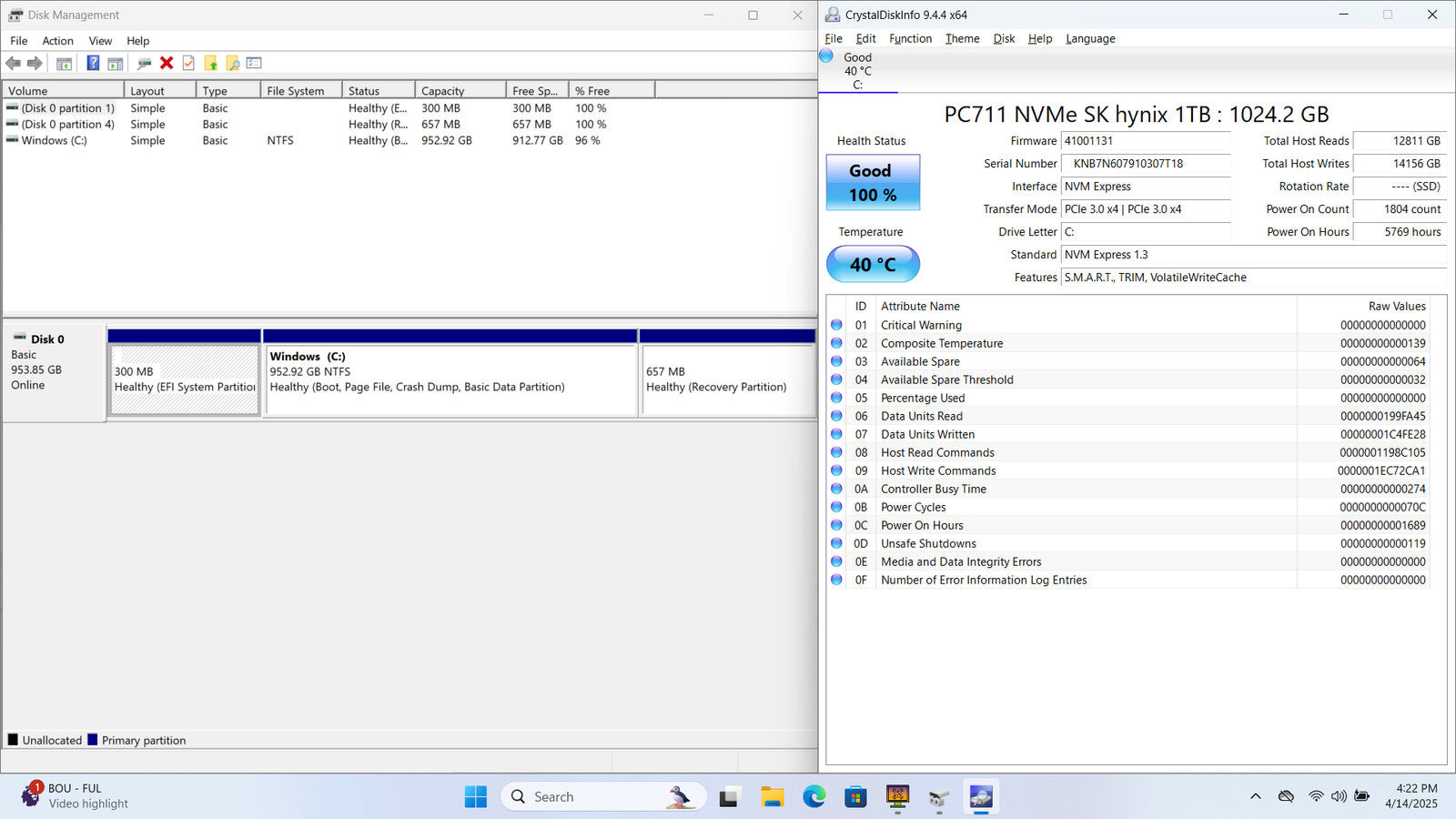The image size is (1456, 819).
Task: Select Composite Temperature attribute row
Action: pyautogui.click(x=1128, y=343)
